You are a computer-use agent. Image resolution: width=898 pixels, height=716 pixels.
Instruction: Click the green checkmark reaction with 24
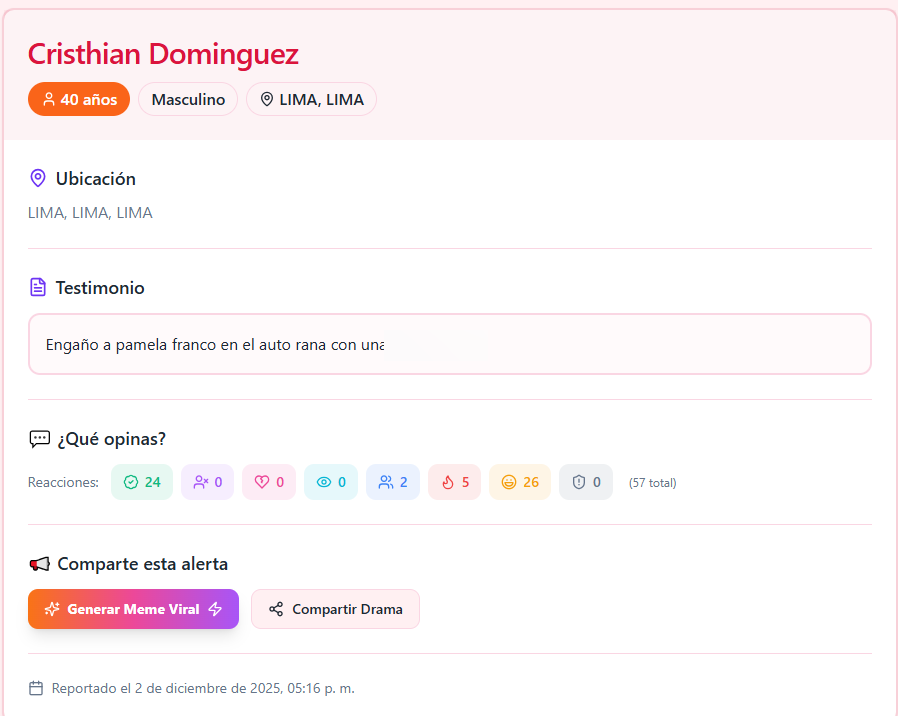142,482
